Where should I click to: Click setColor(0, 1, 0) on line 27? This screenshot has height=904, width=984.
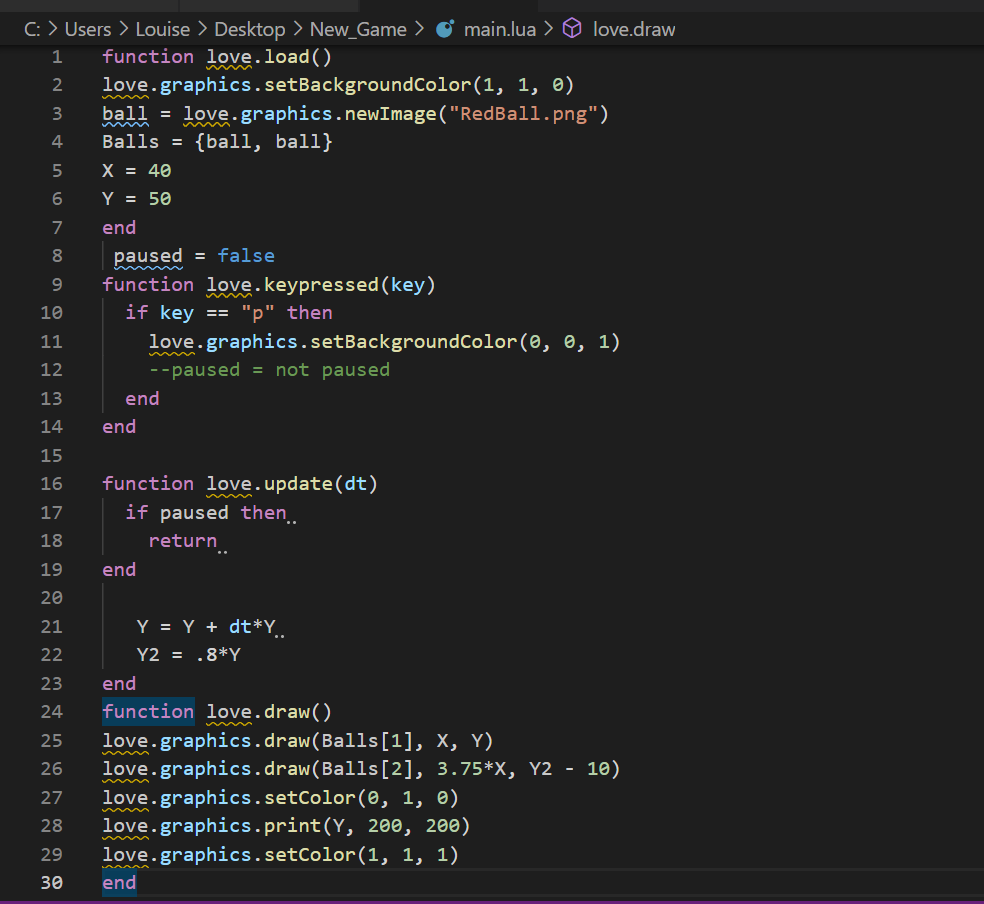[361, 798]
